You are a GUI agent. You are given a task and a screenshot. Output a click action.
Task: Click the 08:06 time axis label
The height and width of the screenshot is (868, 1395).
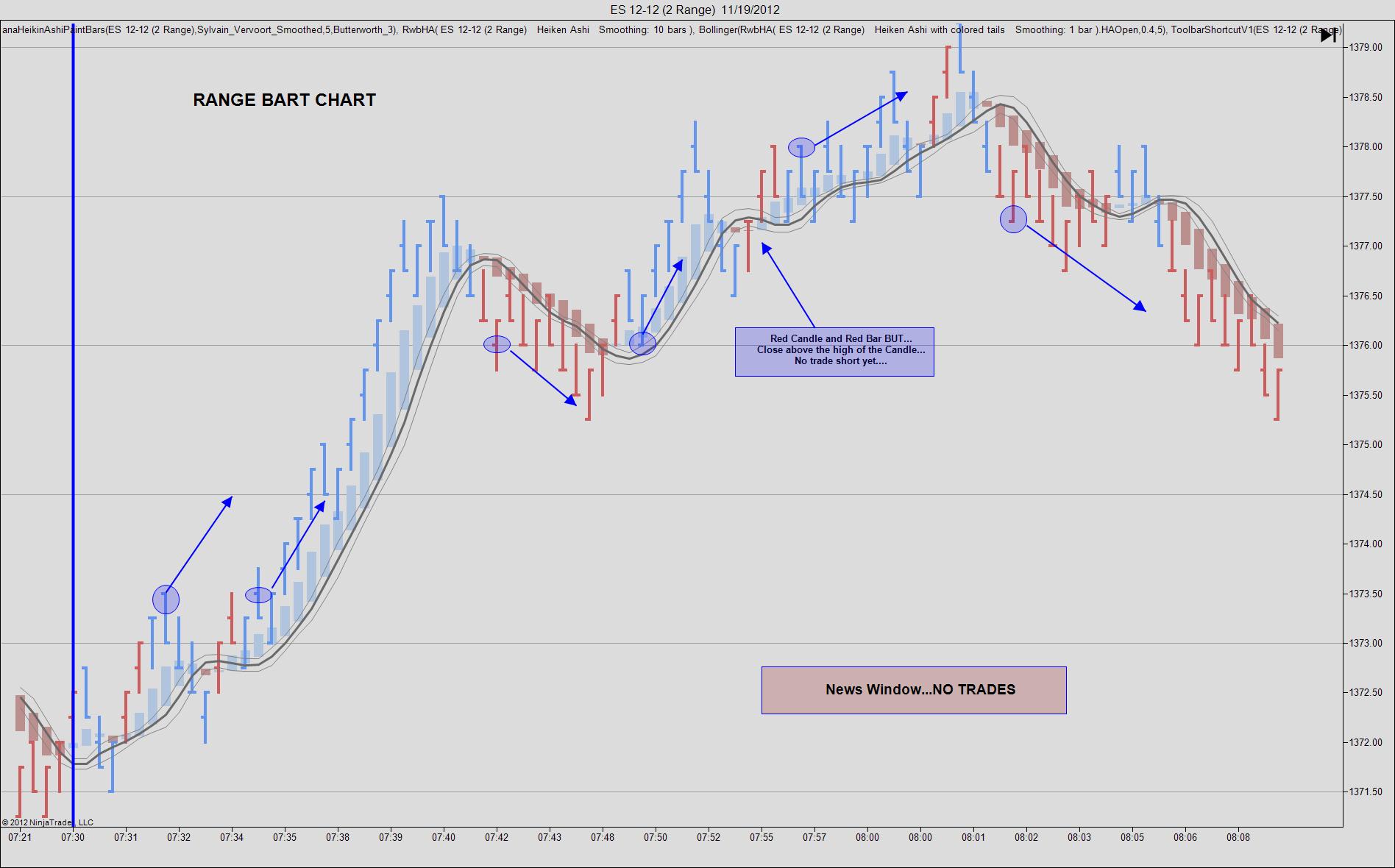pos(1185,837)
